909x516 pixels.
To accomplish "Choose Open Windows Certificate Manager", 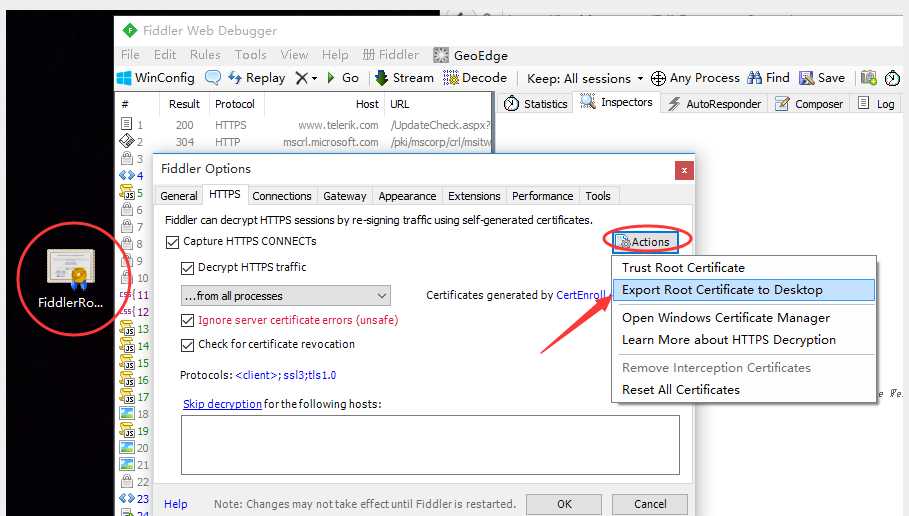I will tap(744, 318).
